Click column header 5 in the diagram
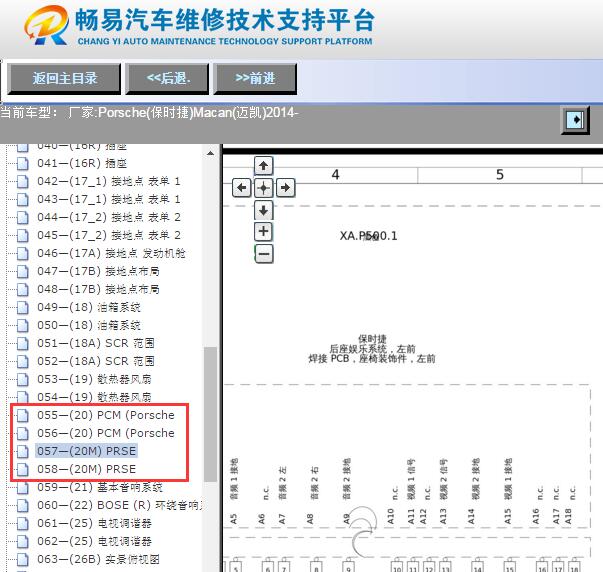603x572 pixels. tap(500, 175)
